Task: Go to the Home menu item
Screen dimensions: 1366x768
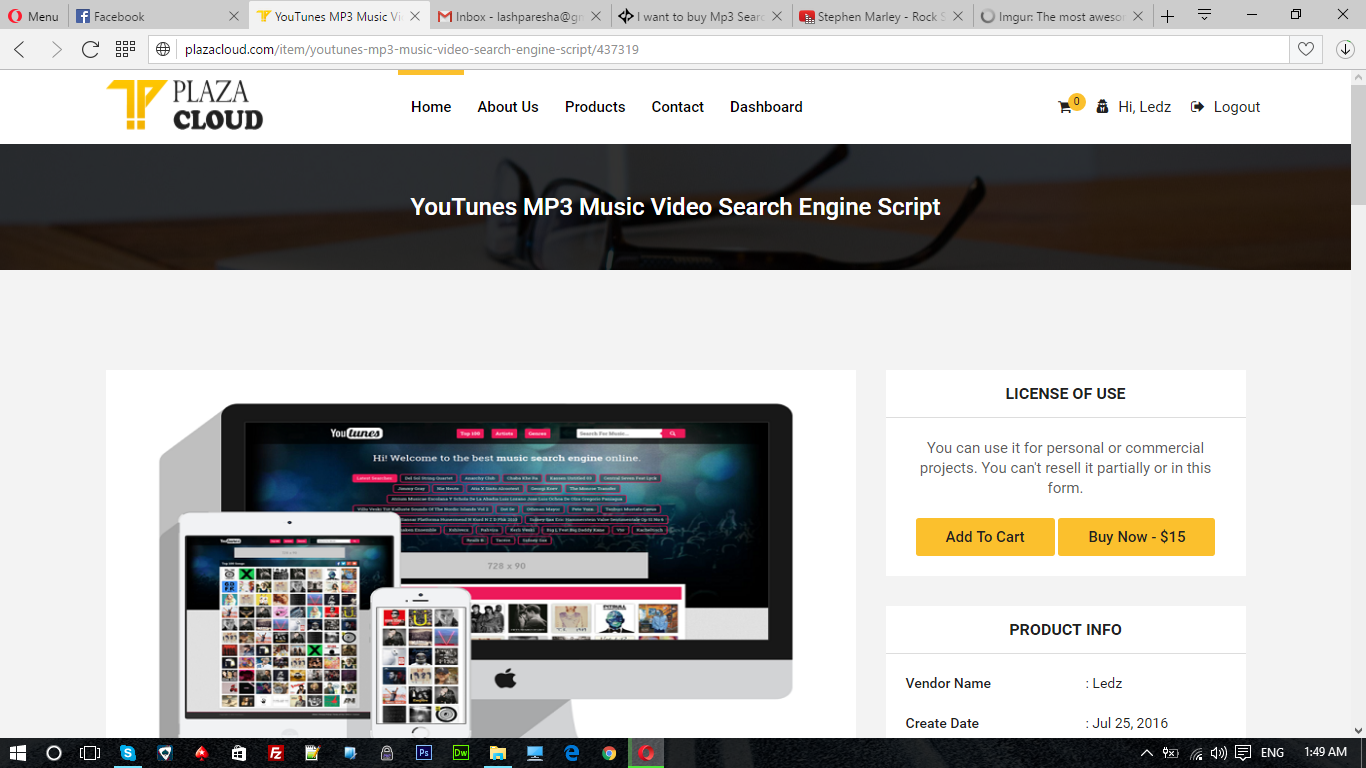Action: (431, 107)
